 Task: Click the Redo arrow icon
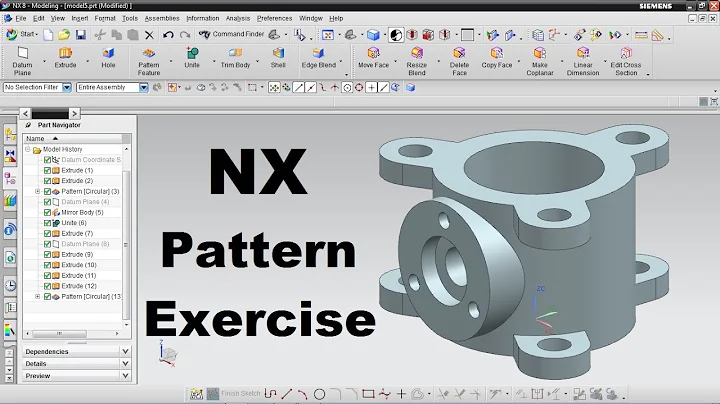click(x=185, y=35)
